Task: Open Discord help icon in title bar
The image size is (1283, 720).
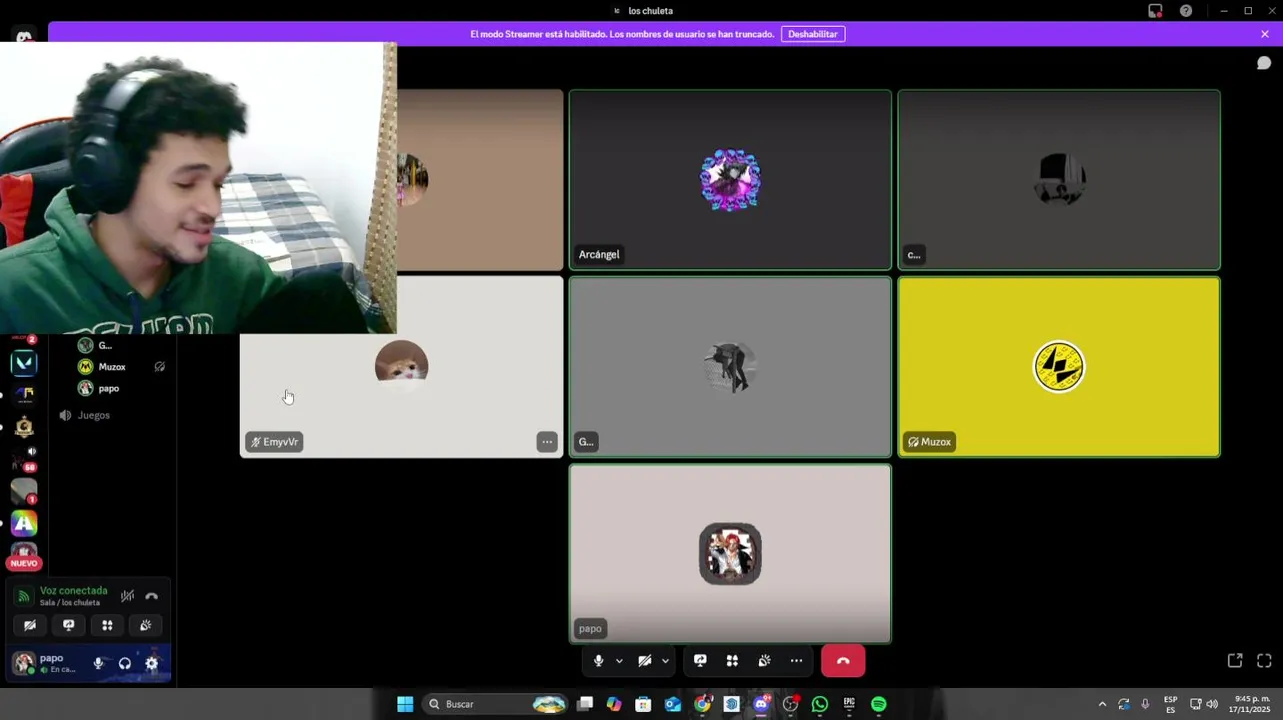Action: (1186, 11)
